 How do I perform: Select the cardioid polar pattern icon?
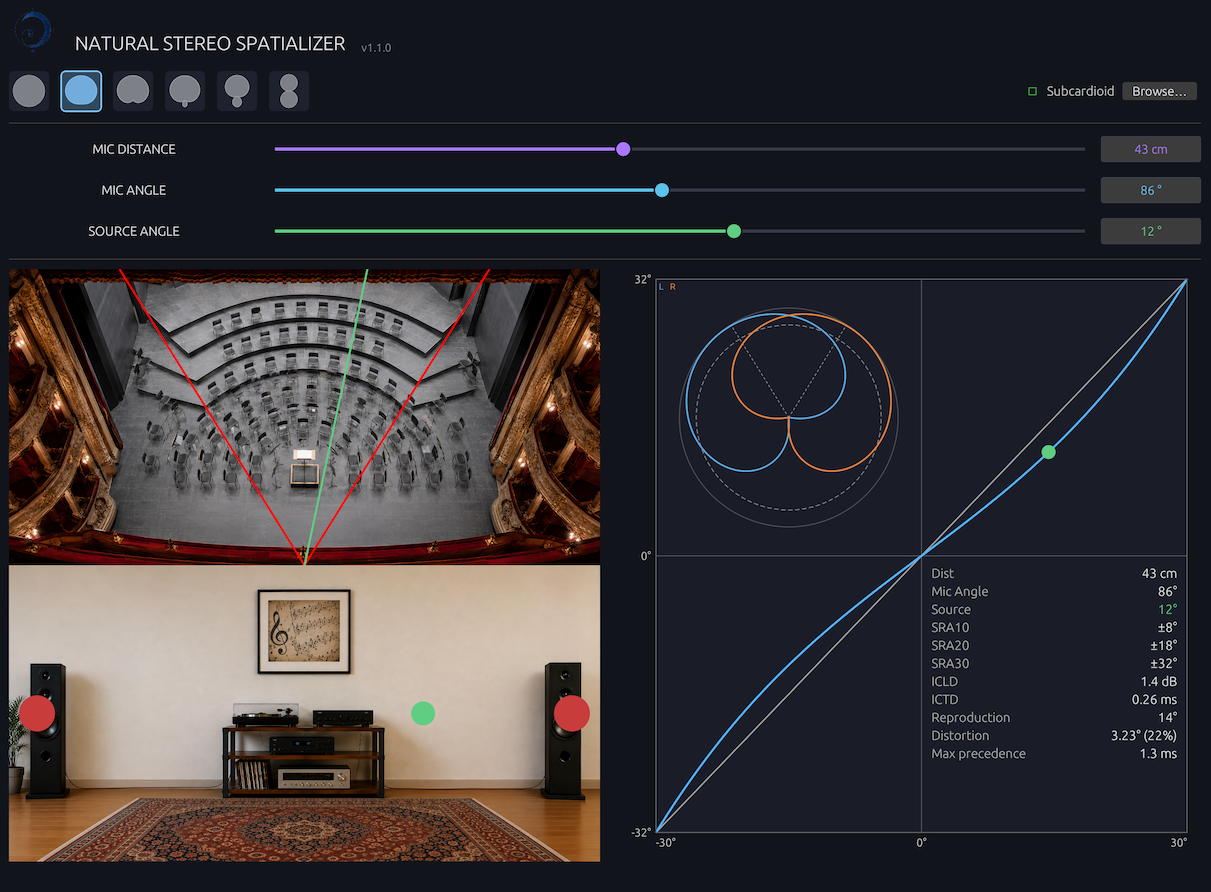pos(133,91)
